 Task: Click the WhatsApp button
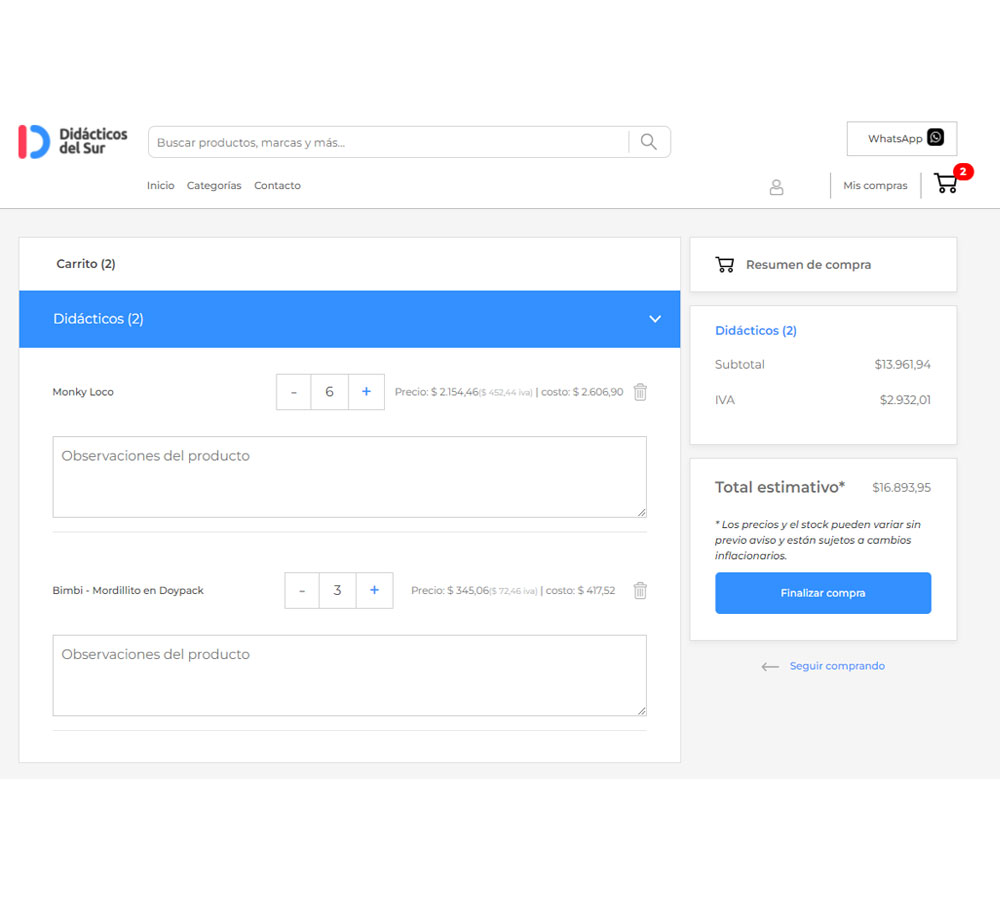[902, 138]
